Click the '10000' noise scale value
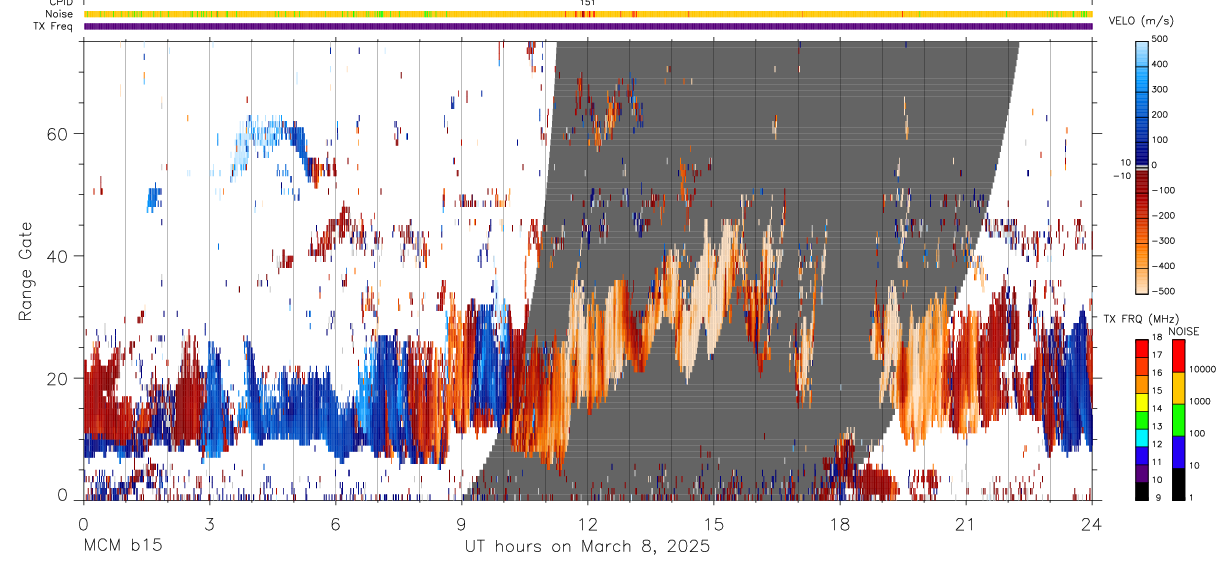1228x567 pixels. 1204,369
